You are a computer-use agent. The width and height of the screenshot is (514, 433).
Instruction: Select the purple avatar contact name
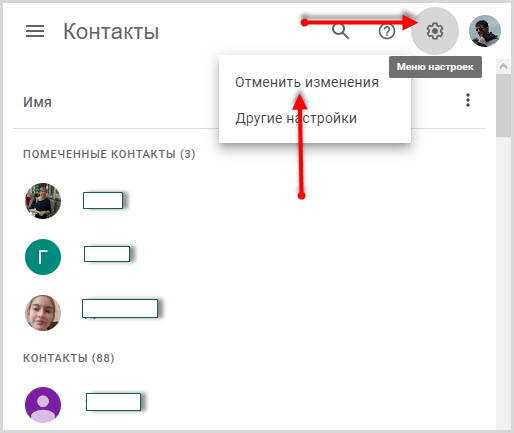(113, 402)
